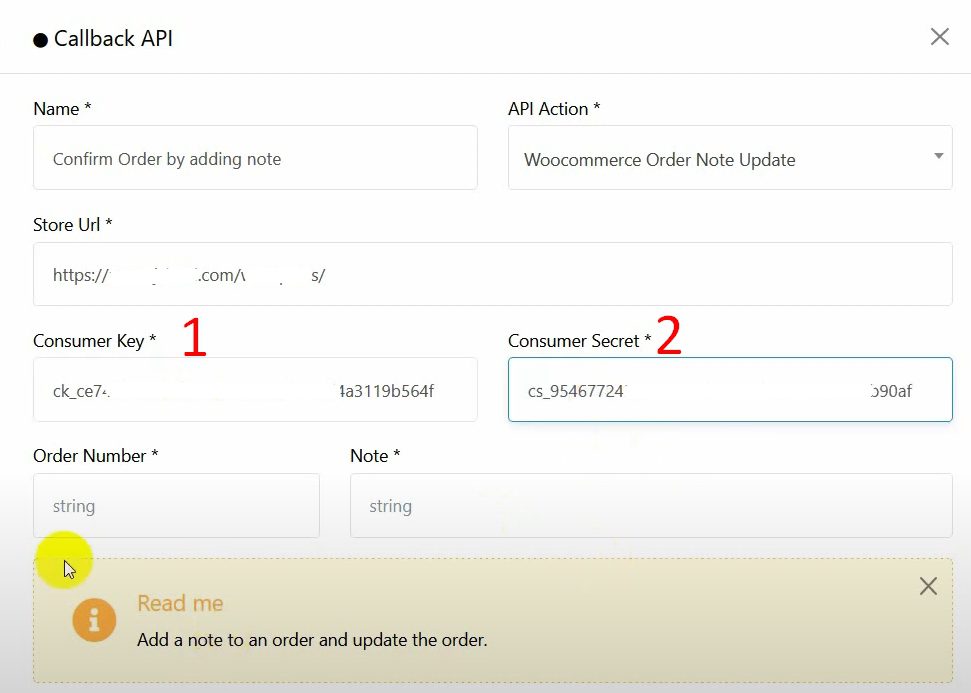Click the Note text input field
Viewport: 971px width, 693px height.
[650, 506]
